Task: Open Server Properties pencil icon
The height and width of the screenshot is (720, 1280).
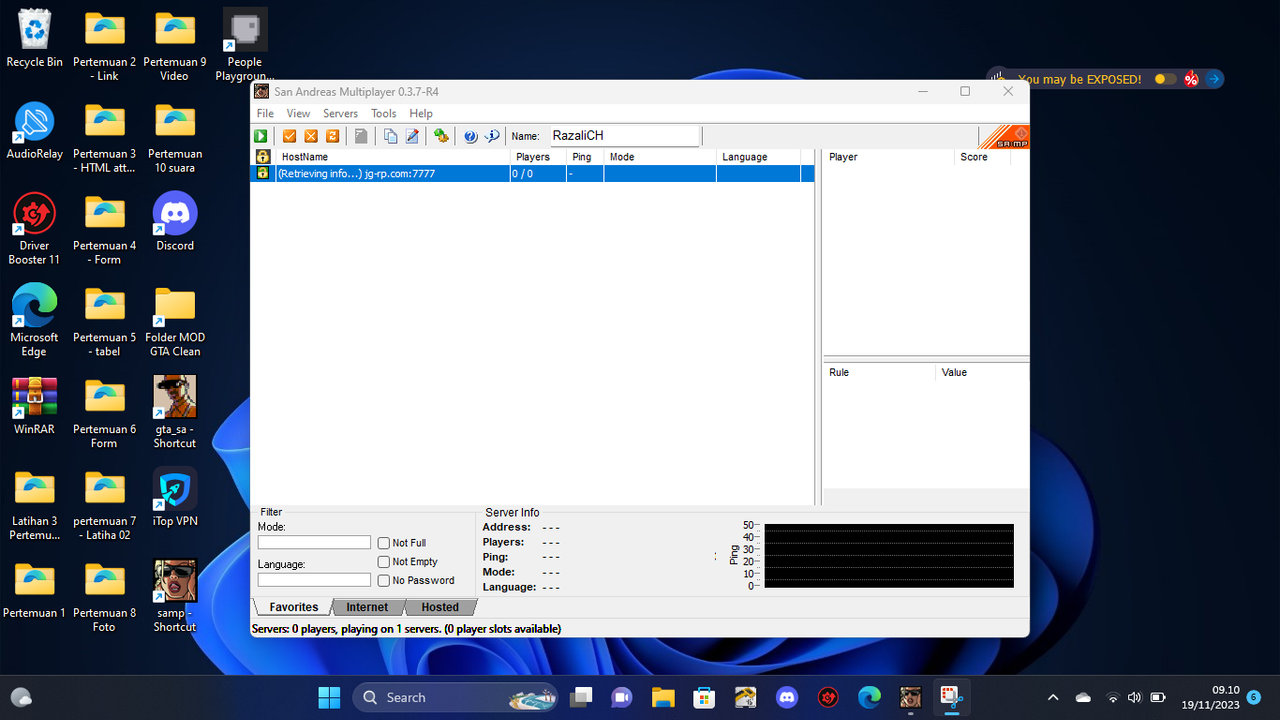Action: [x=412, y=136]
